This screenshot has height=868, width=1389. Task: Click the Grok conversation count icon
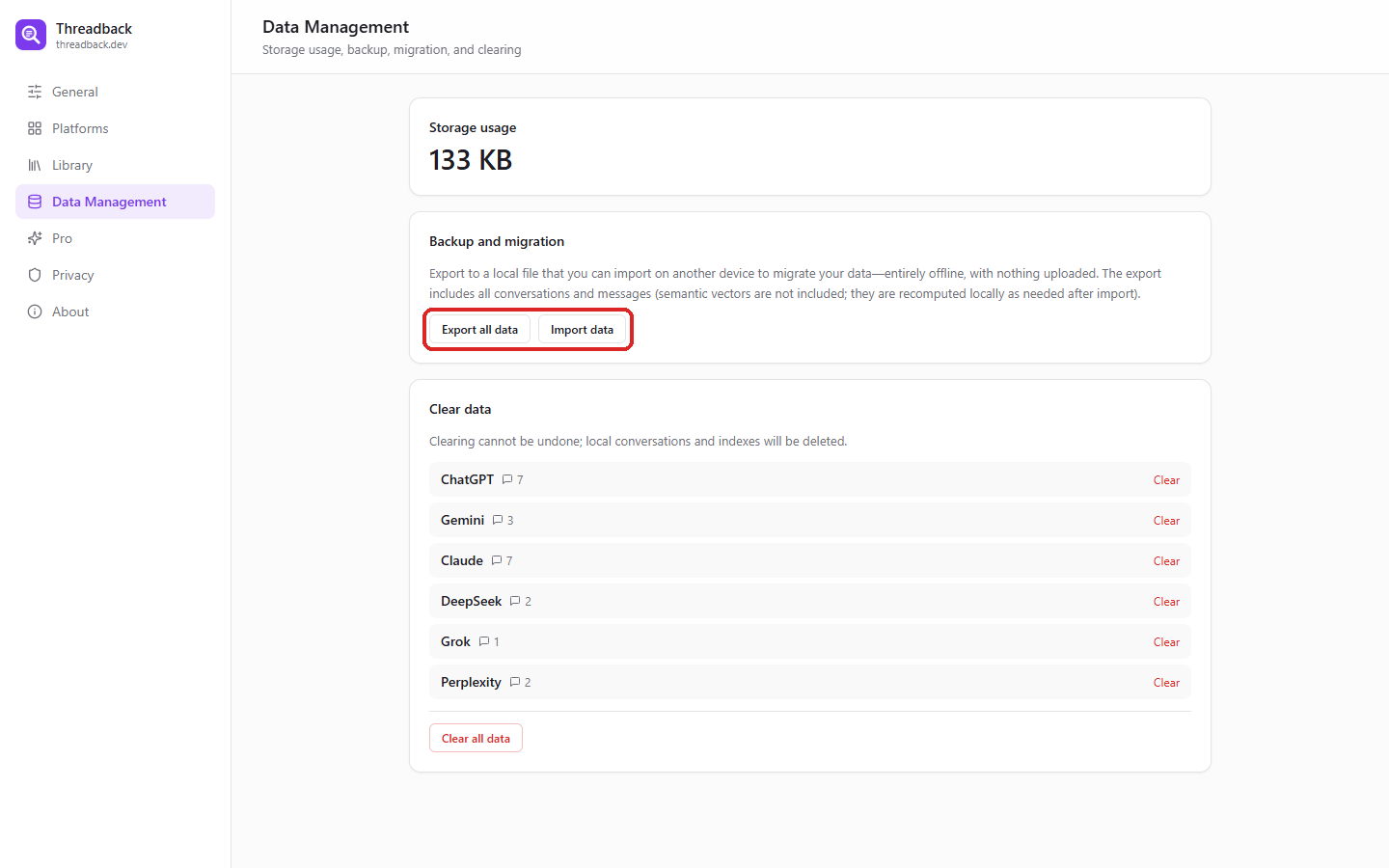(x=484, y=641)
